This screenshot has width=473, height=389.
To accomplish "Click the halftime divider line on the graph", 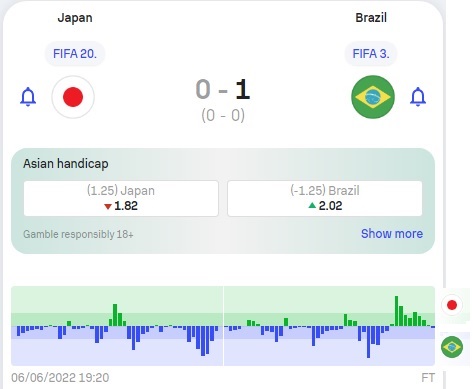I will (x=223, y=326).
